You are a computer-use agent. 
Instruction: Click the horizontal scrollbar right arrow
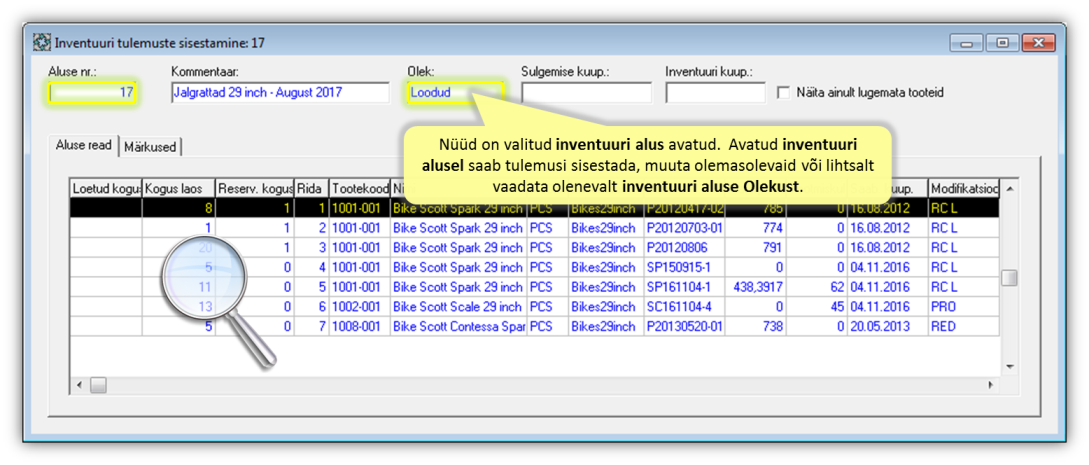(991, 384)
